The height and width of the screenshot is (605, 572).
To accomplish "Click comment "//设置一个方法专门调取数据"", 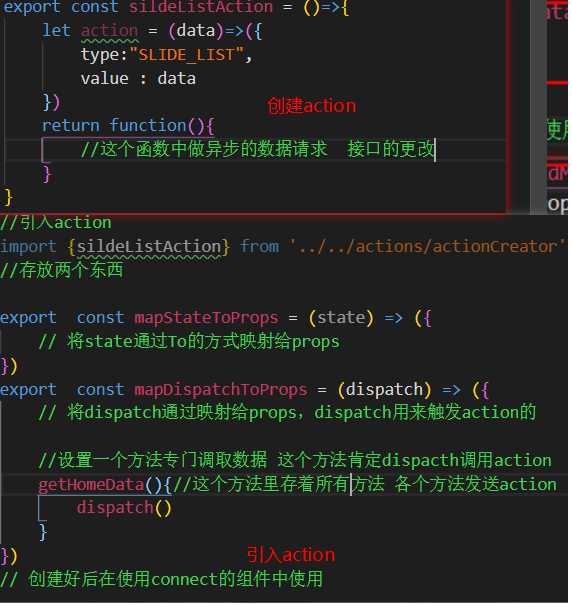I will tap(152, 461).
